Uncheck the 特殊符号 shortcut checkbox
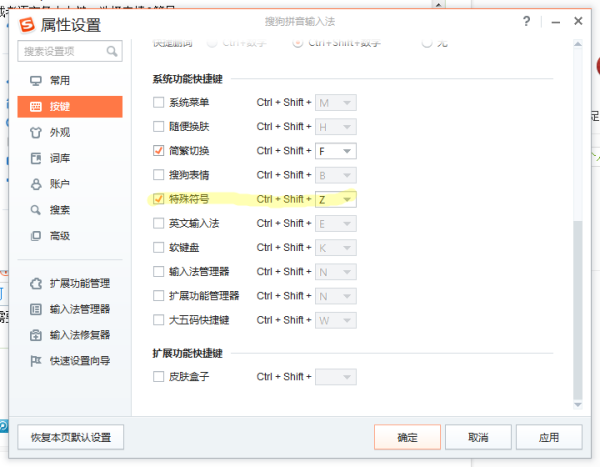 158,199
